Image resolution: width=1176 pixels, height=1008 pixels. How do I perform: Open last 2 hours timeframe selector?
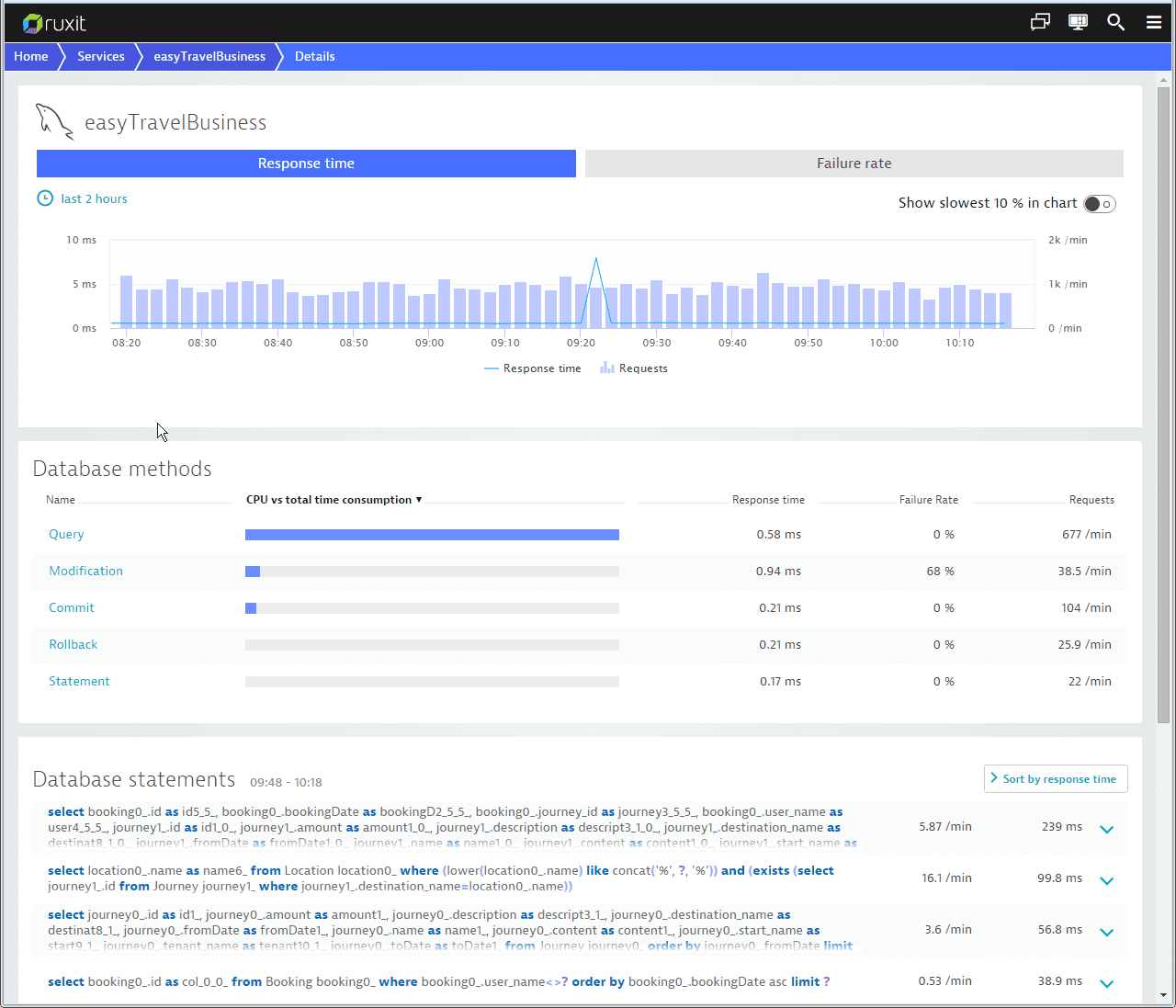(x=94, y=198)
